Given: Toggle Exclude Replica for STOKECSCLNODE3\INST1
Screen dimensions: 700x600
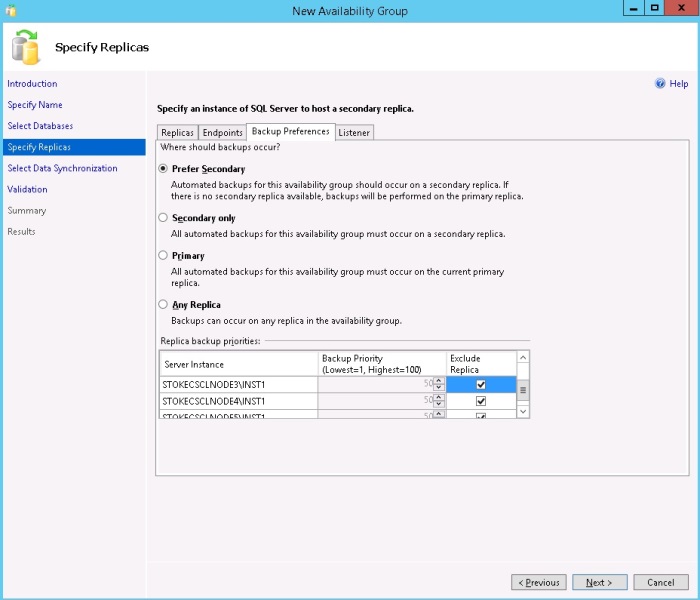Looking at the screenshot, I should [481, 384].
